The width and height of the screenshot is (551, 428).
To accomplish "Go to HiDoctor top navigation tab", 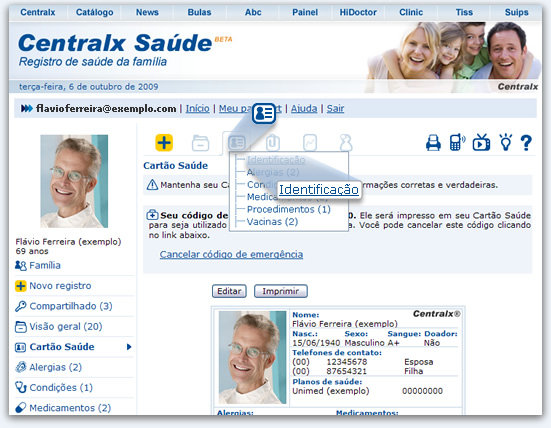I will point(358,12).
